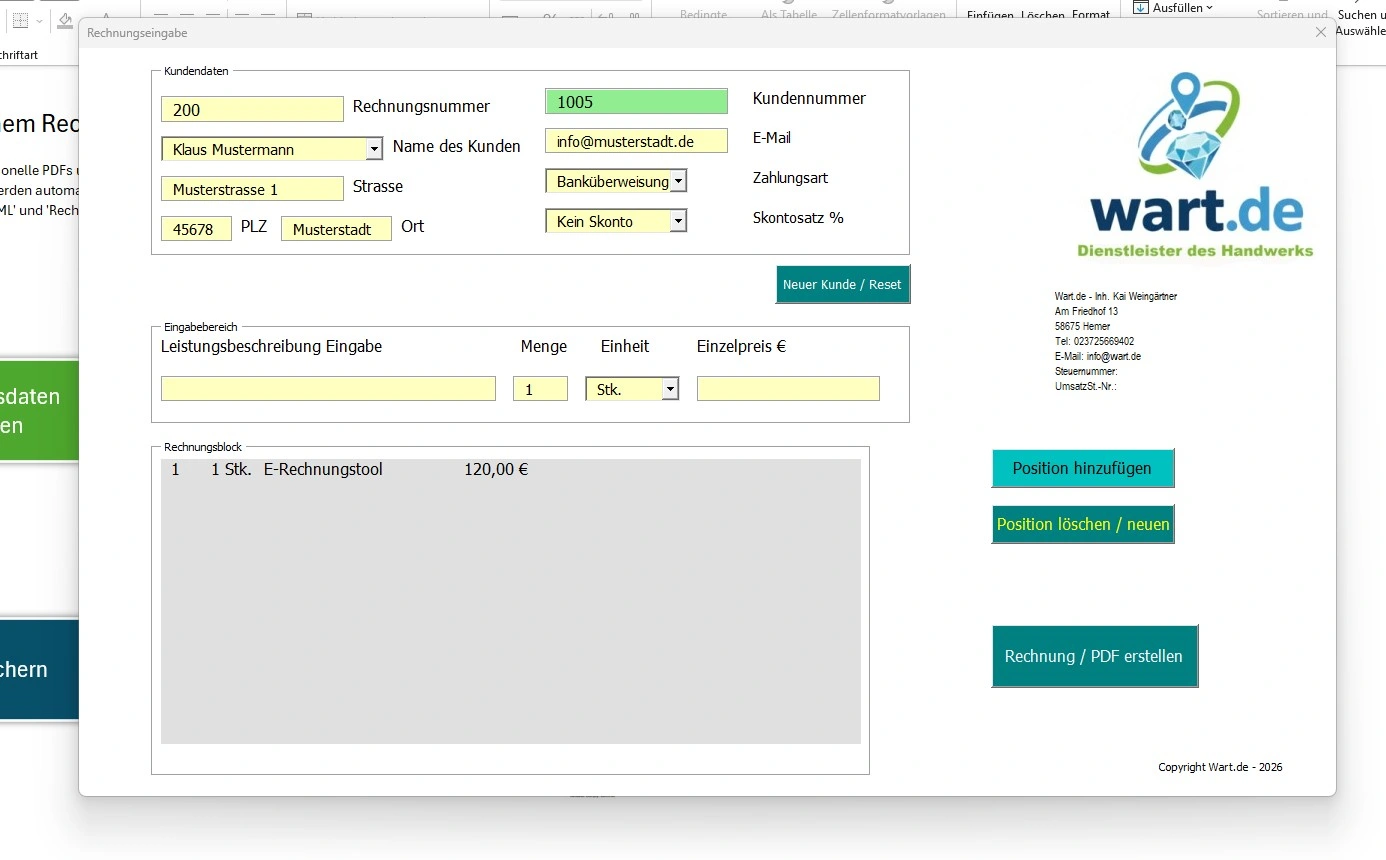
Task: Click the Einzelpreis € input field
Action: point(788,389)
